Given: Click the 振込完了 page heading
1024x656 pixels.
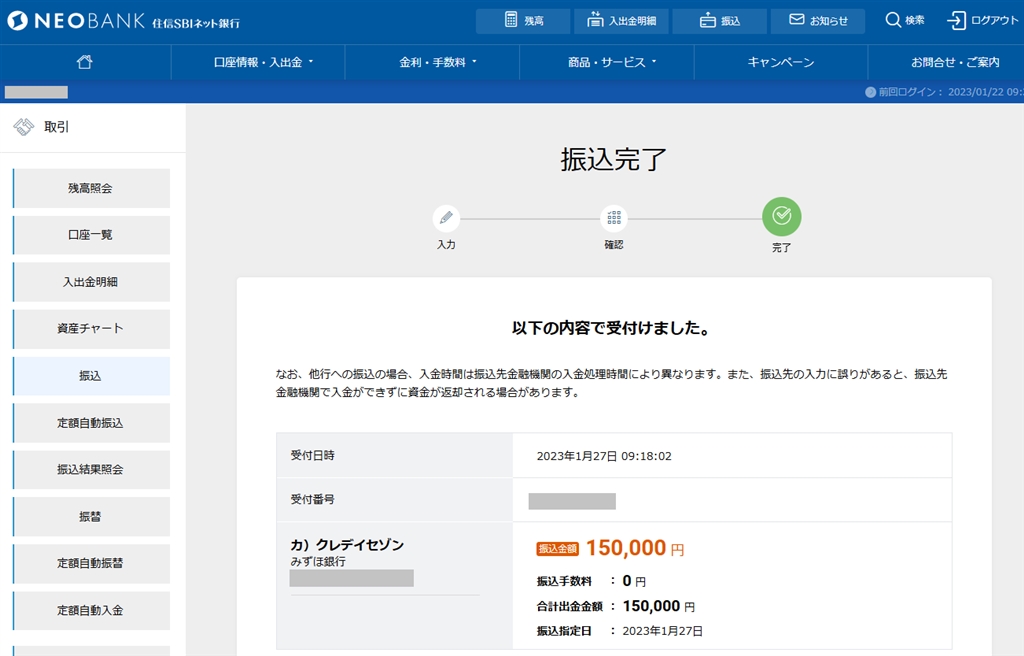Looking at the screenshot, I should pos(613,159).
